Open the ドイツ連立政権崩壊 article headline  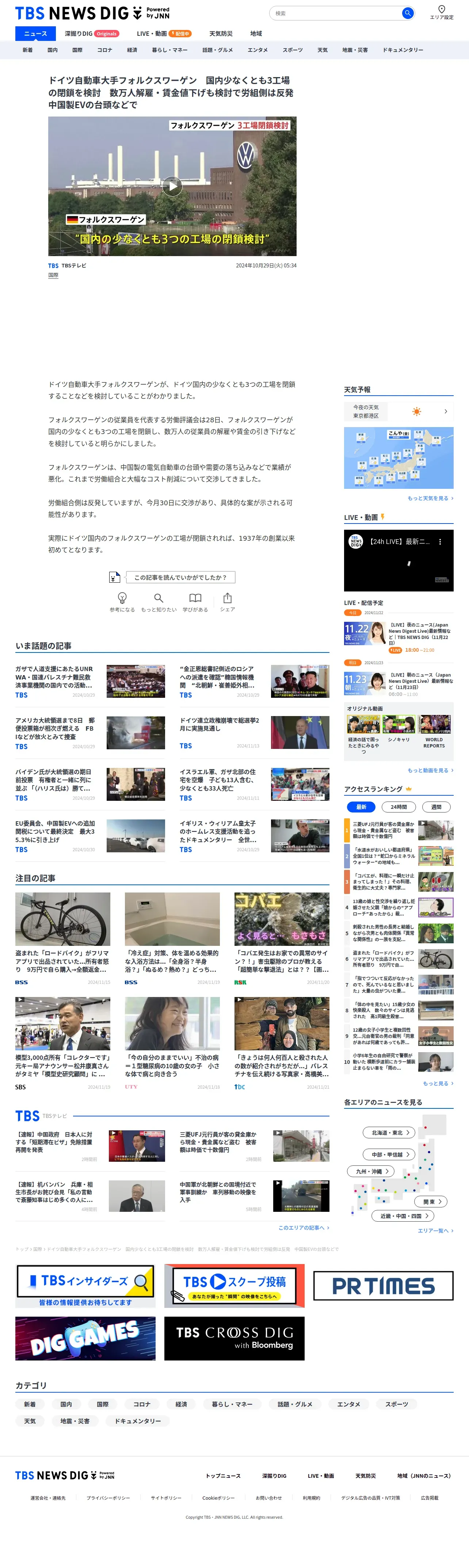point(219,724)
